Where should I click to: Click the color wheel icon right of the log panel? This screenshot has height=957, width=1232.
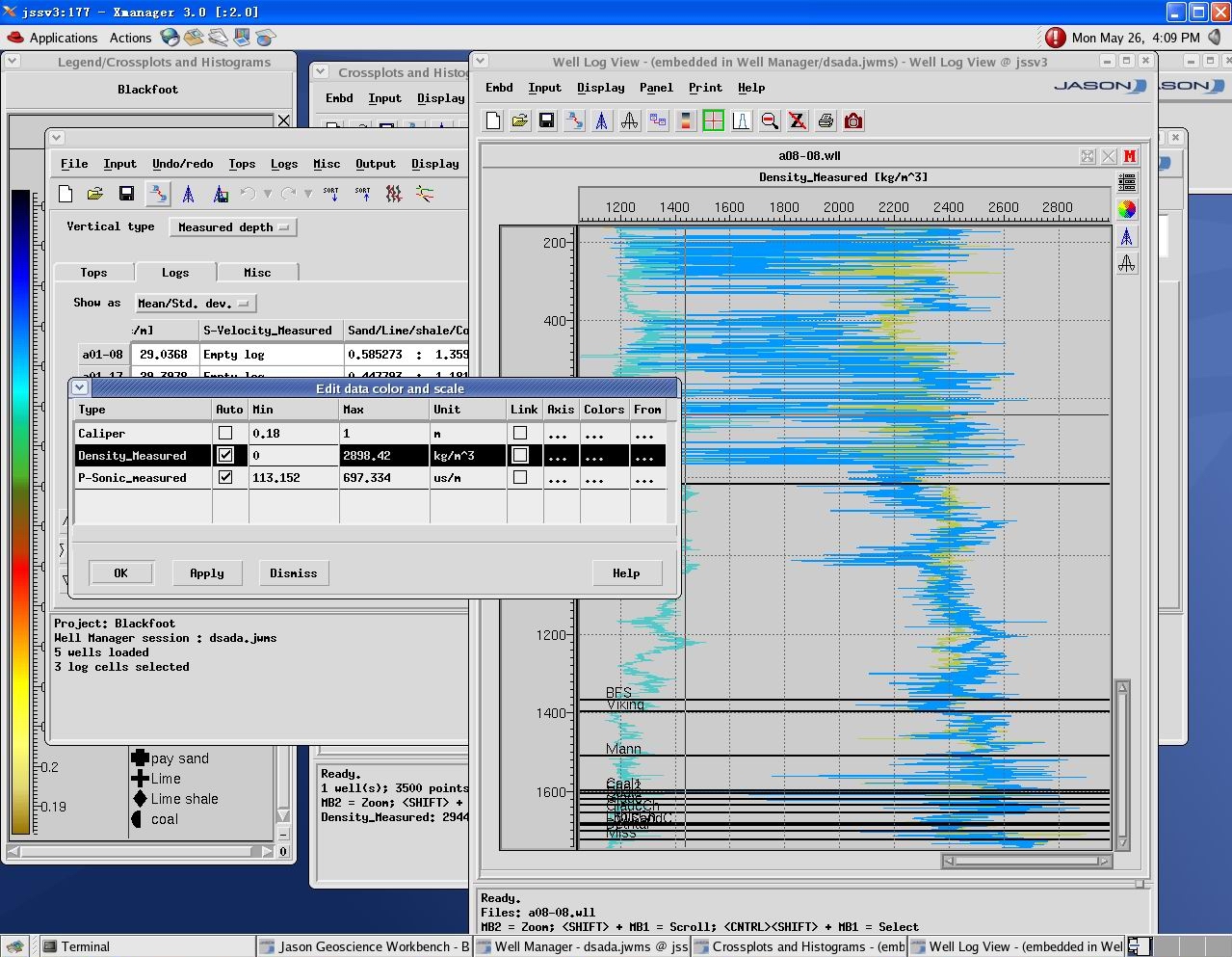coord(1127,209)
